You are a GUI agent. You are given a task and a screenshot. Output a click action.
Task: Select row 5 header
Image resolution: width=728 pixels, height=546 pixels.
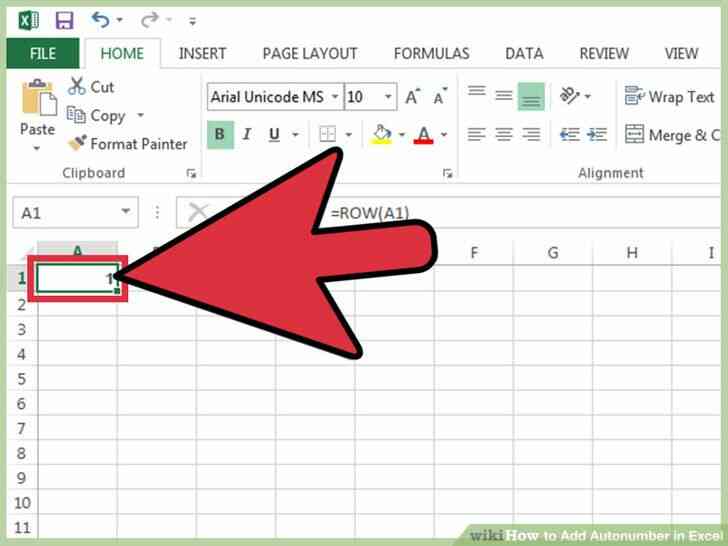click(x=22, y=379)
